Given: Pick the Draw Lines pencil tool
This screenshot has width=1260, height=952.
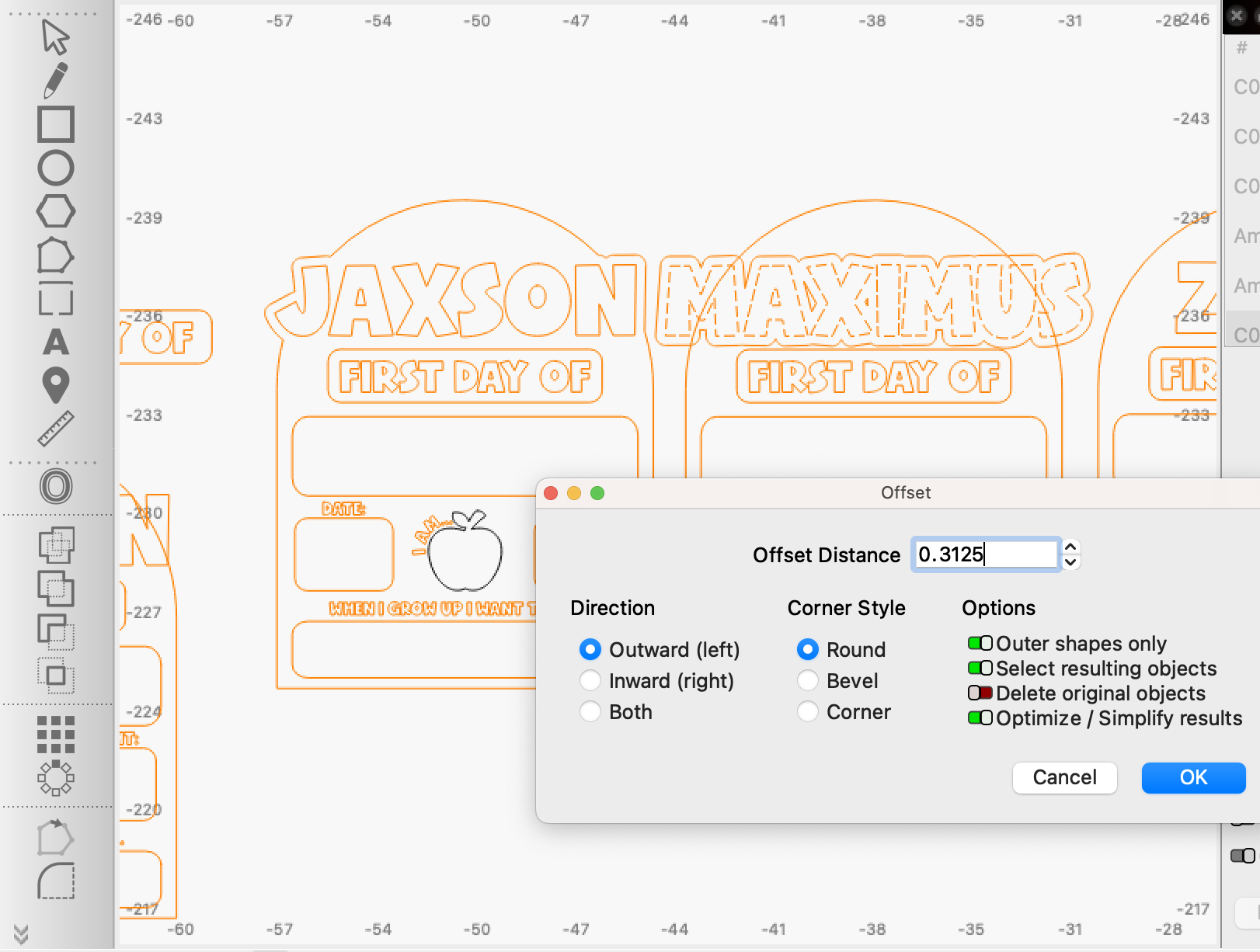Looking at the screenshot, I should tap(55, 80).
